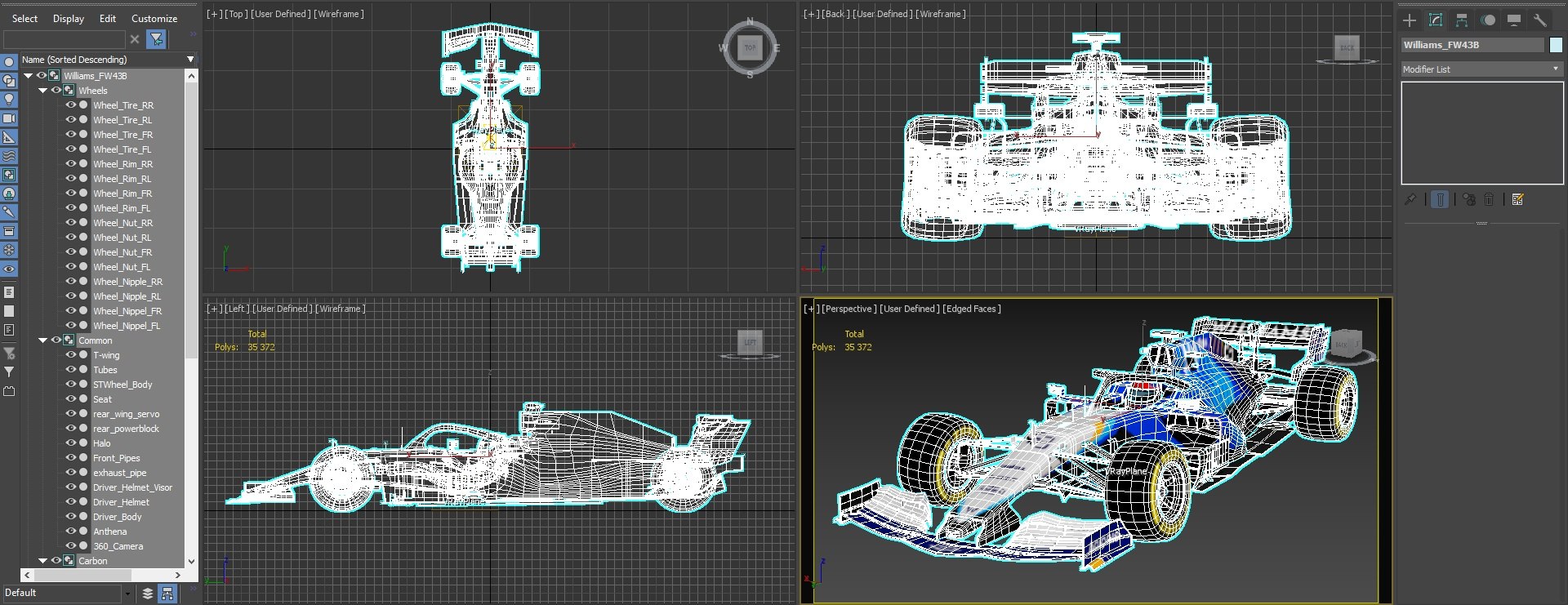Select Wheel_Nipple_RL in the tree
The height and width of the screenshot is (605, 1568).
(127, 296)
